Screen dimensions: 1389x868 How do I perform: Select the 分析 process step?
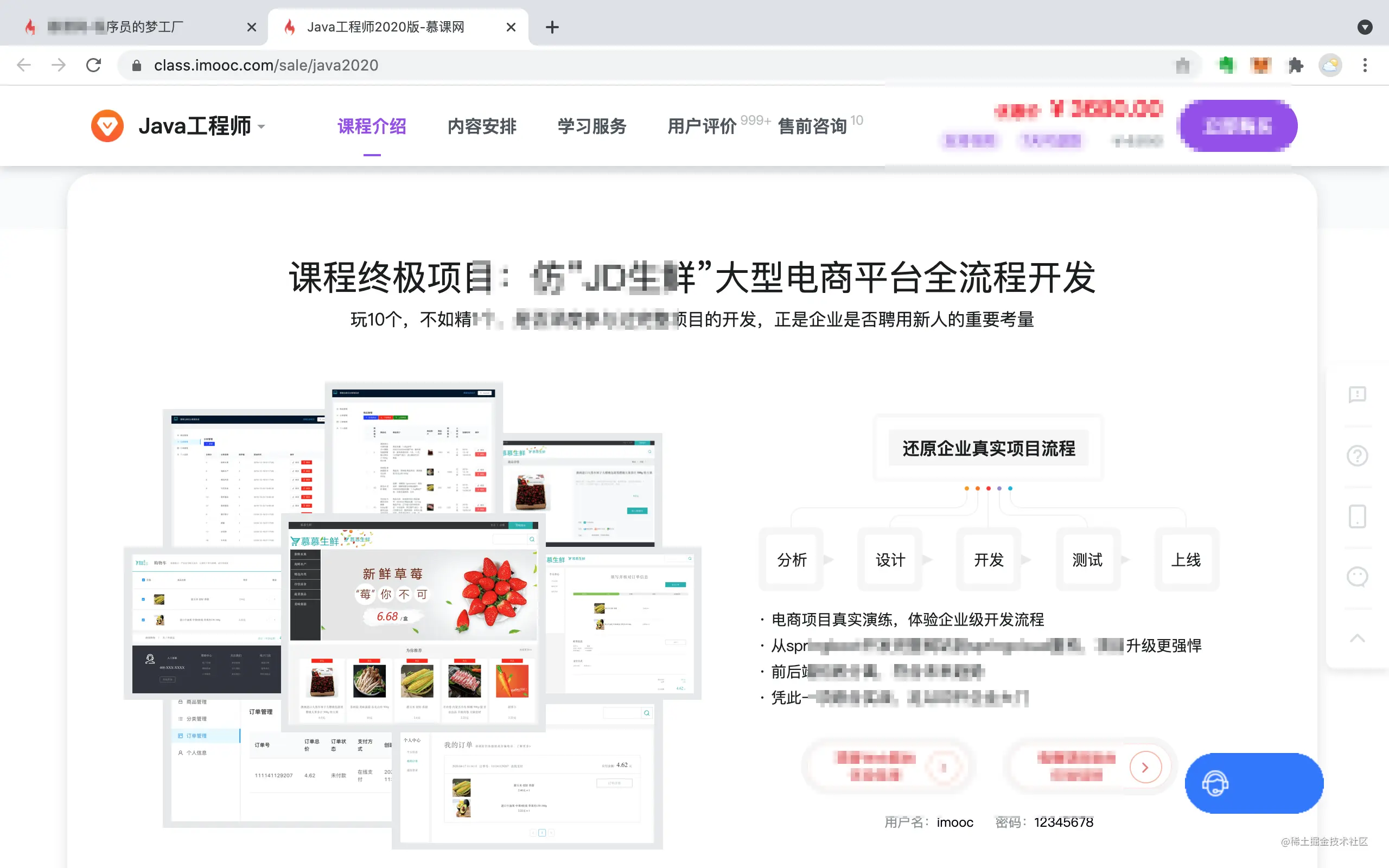(792, 560)
